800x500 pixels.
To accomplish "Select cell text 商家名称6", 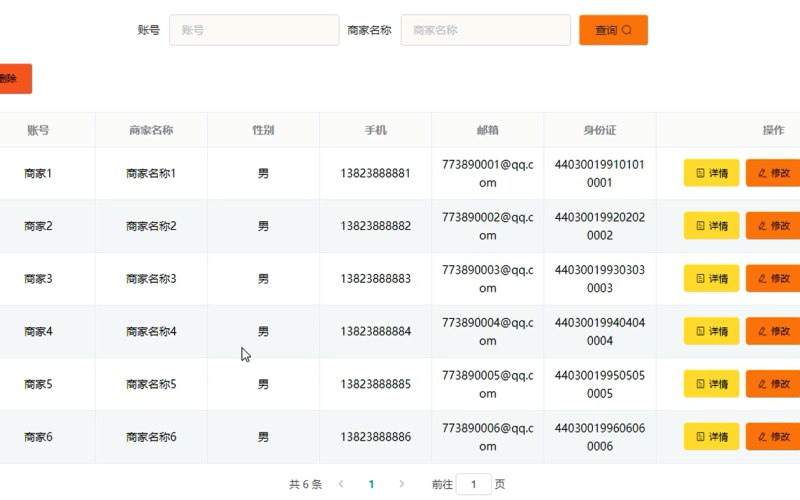I will point(151,437).
